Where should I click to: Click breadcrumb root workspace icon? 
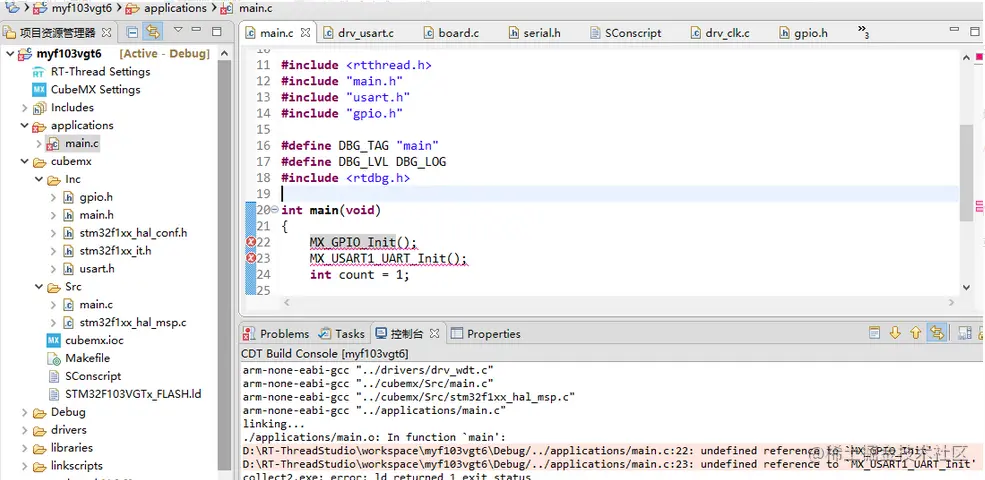coord(12,8)
